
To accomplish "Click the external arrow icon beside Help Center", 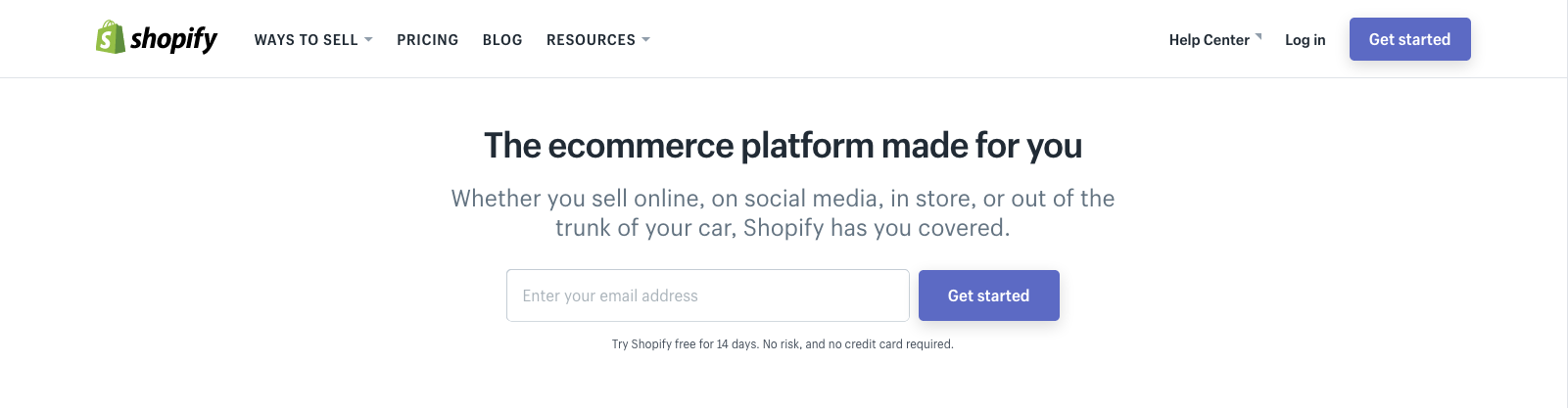I will click(1259, 36).
